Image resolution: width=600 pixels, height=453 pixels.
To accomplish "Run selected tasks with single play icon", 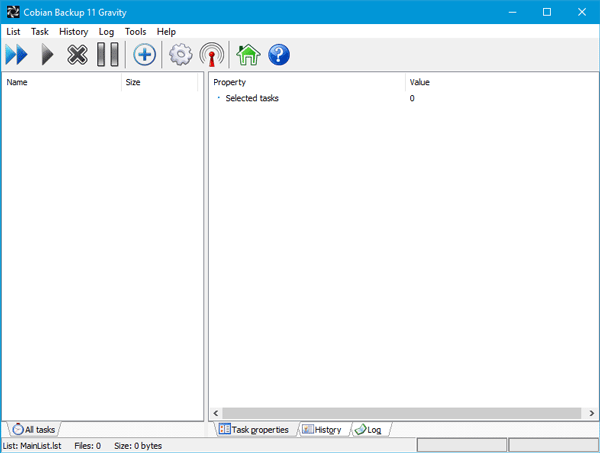I will click(x=47, y=54).
